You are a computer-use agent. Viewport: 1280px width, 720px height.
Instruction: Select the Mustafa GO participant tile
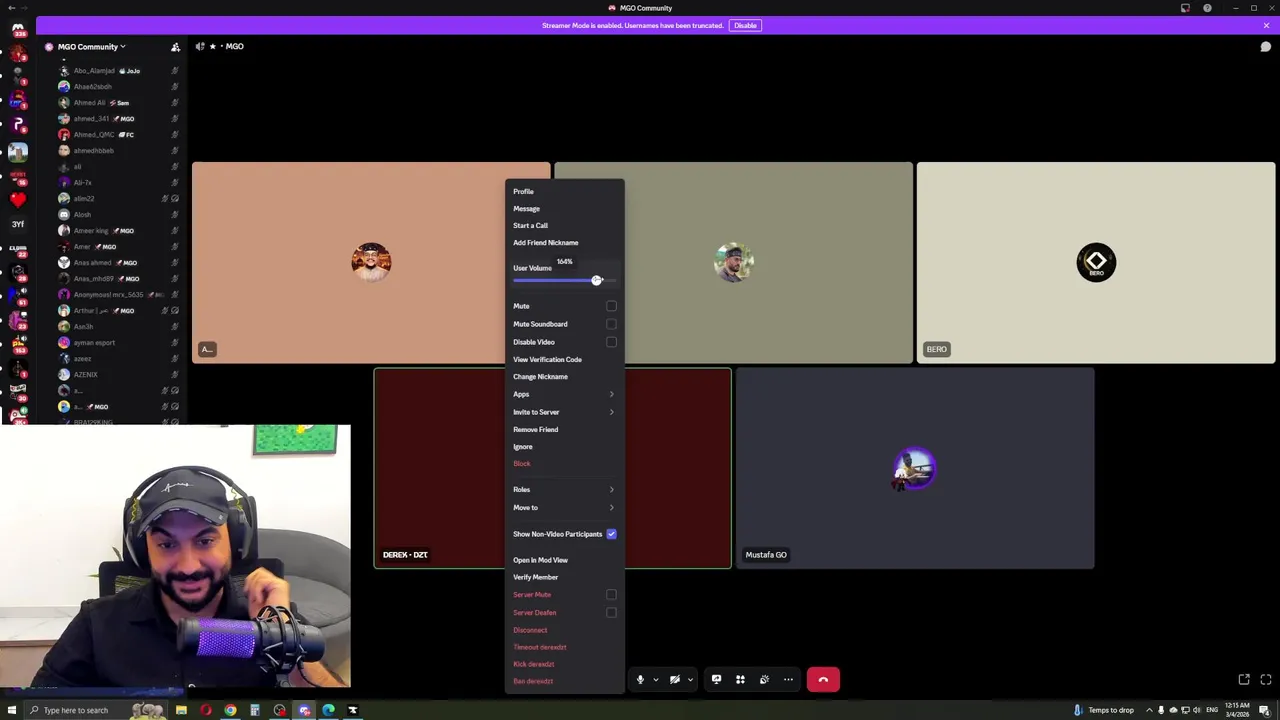coord(915,469)
